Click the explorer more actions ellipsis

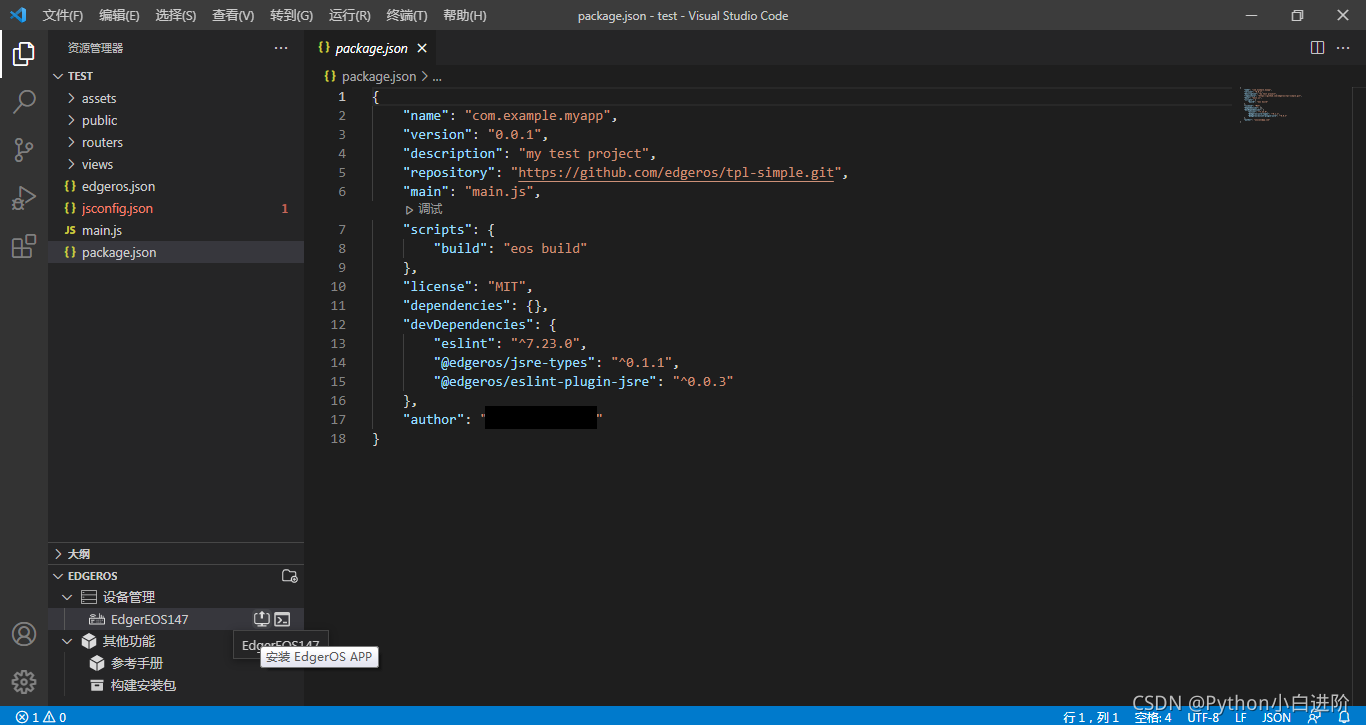click(x=281, y=48)
